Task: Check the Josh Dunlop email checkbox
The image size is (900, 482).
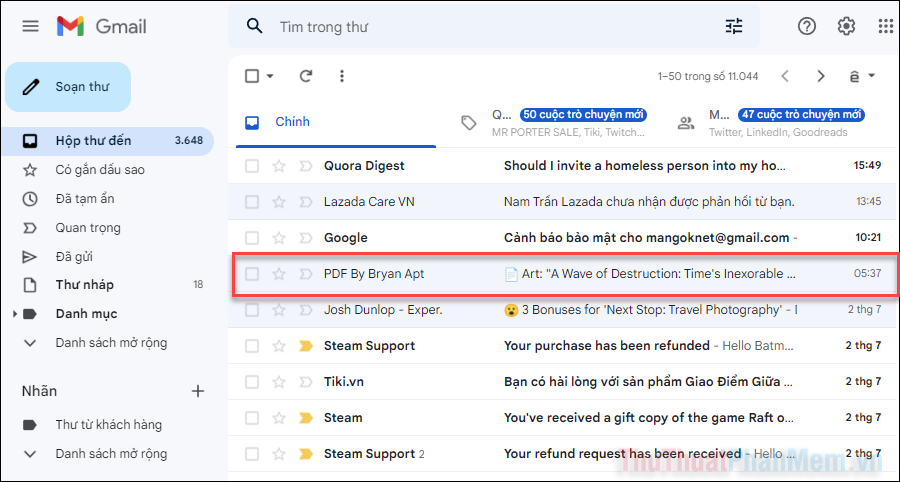Action: pyautogui.click(x=252, y=310)
